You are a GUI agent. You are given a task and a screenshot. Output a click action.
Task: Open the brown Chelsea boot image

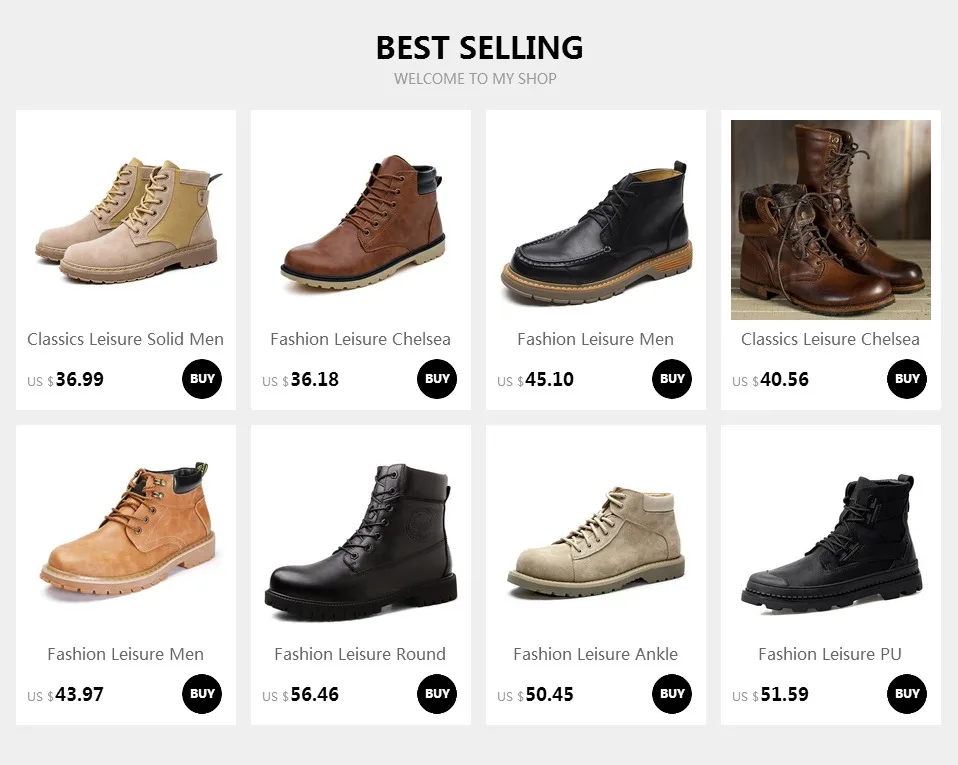coord(360,220)
